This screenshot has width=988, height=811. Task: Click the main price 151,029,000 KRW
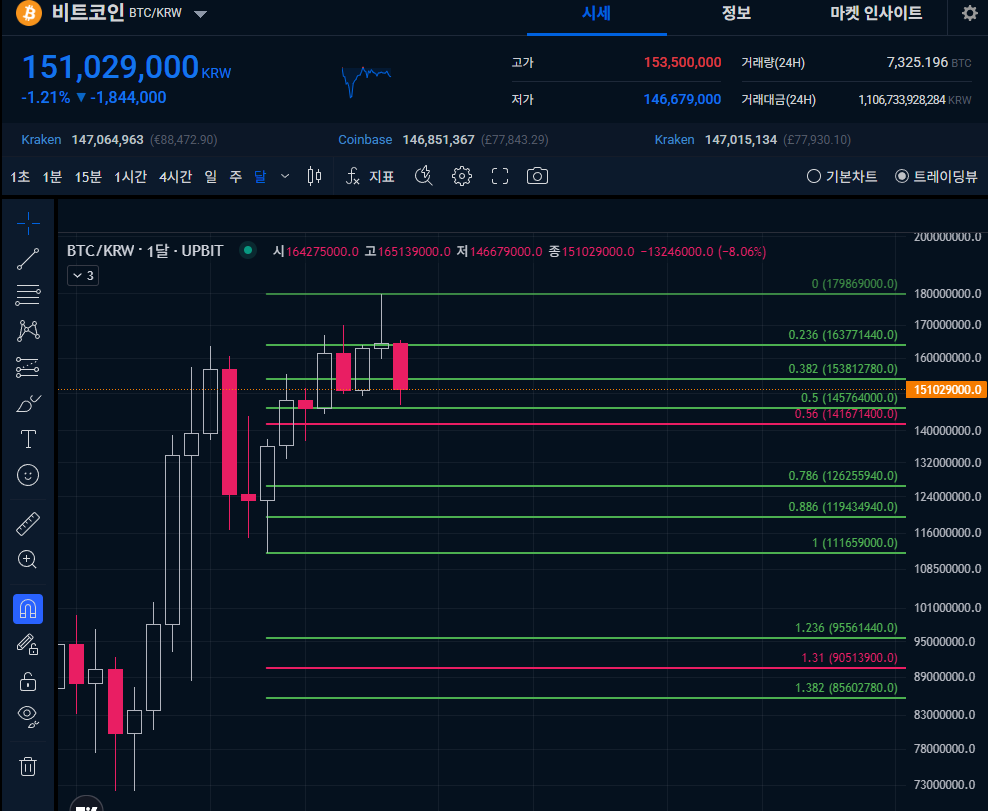[127, 67]
